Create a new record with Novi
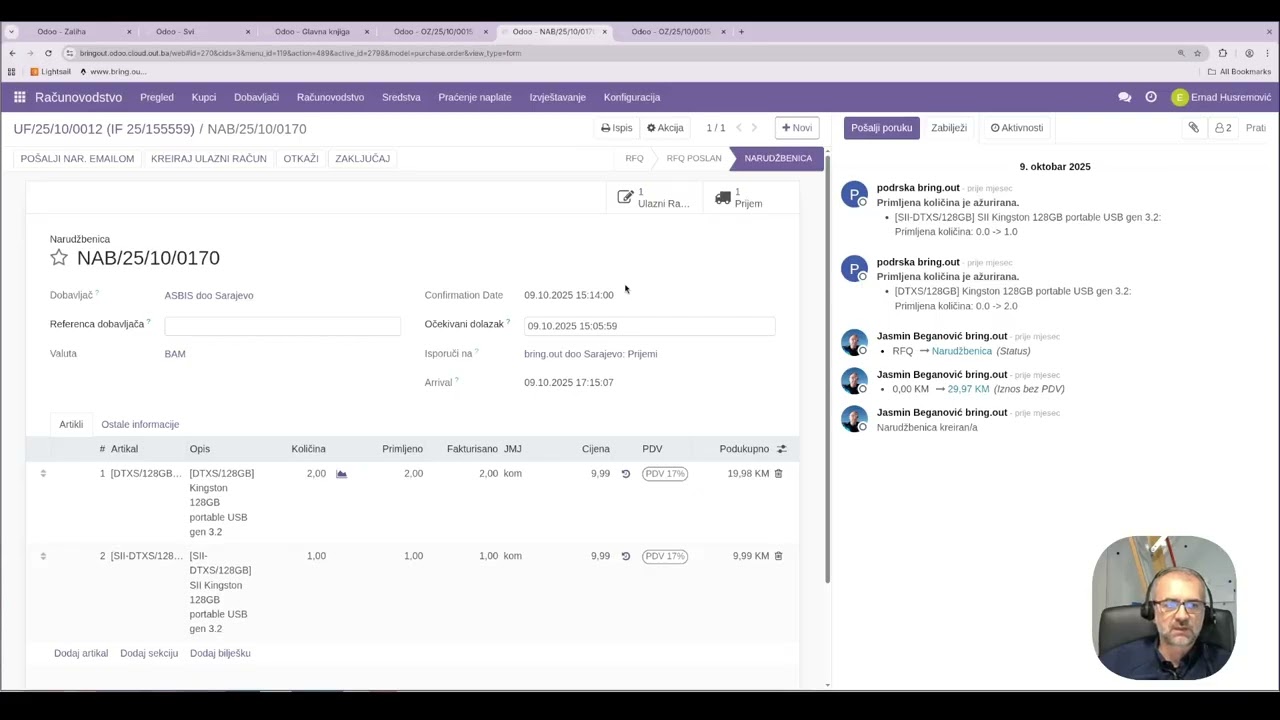Screen dimensions: 1280x720 pyautogui.click(x=797, y=128)
